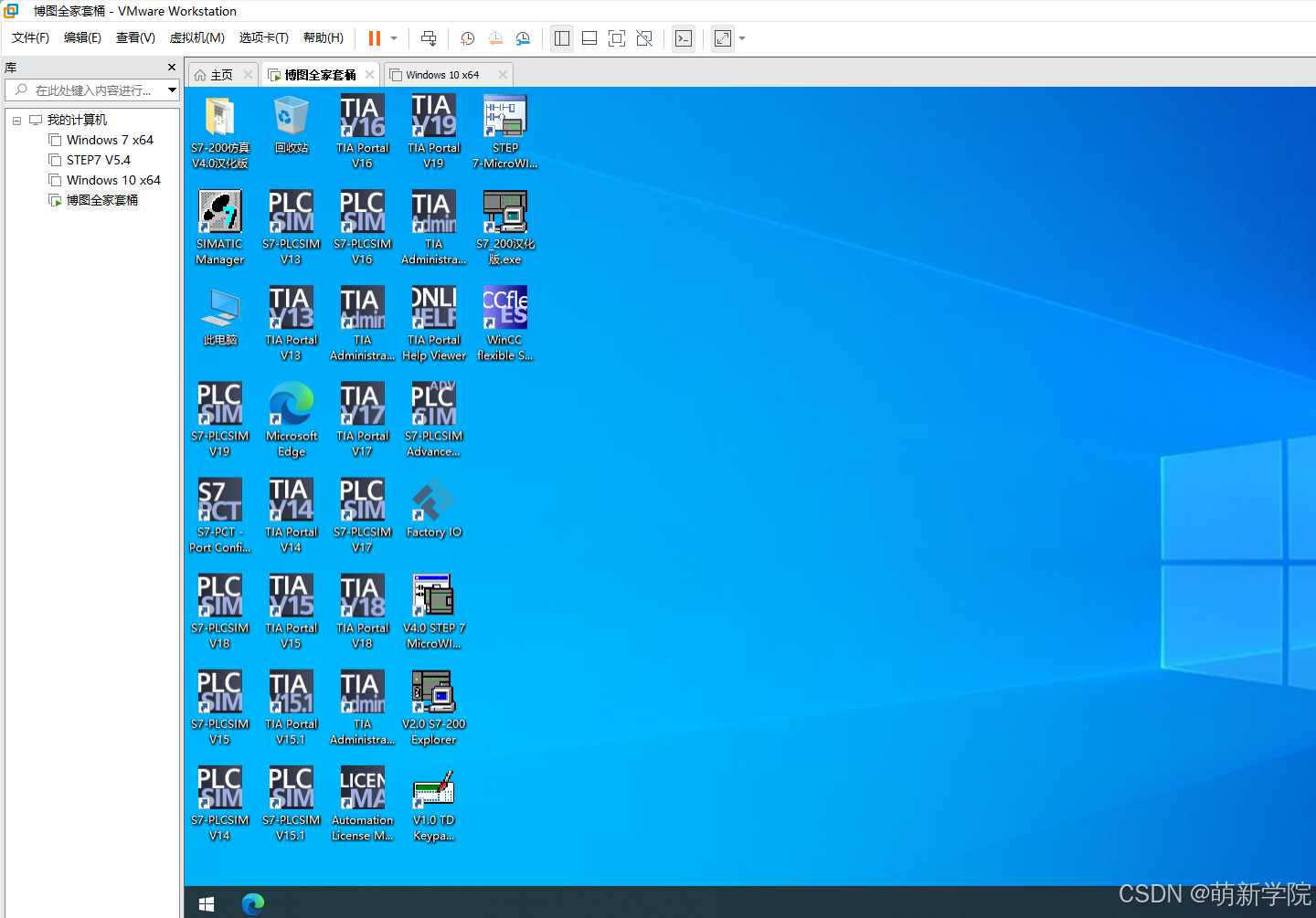The width and height of the screenshot is (1316, 918).
Task: Select the Factory IO shortcut
Action: pyautogui.click(x=433, y=509)
